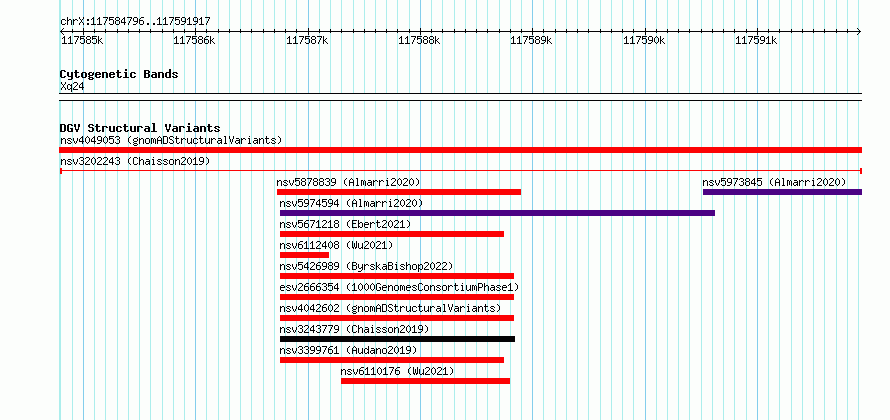The width and height of the screenshot is (890, 420).
Task: Select the red bar under nsv3399761
Action: [392, 360]
